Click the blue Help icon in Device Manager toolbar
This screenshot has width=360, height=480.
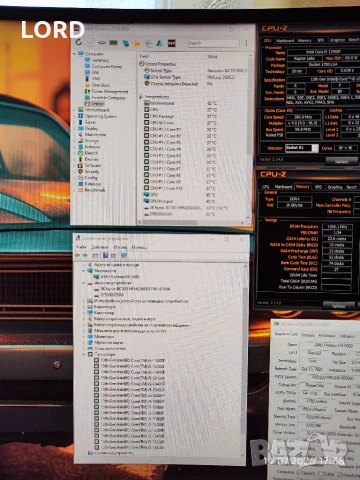click(105, 255)
